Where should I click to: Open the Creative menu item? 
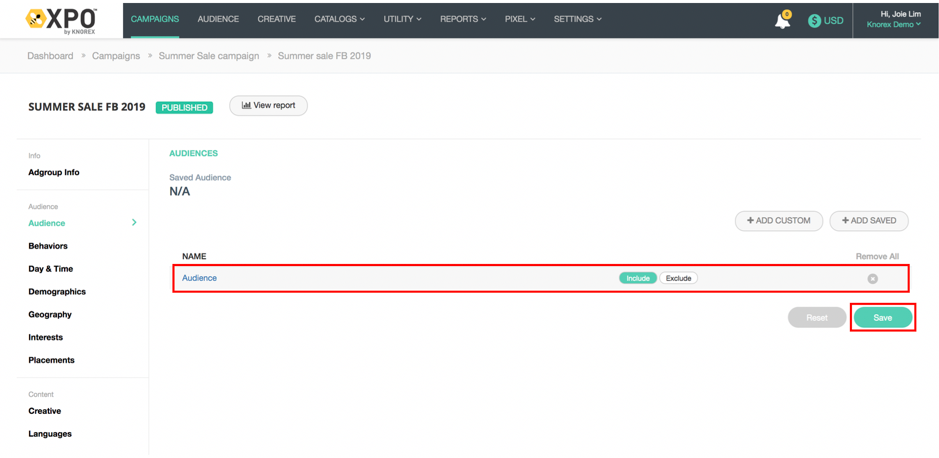[x=276, y=19]
